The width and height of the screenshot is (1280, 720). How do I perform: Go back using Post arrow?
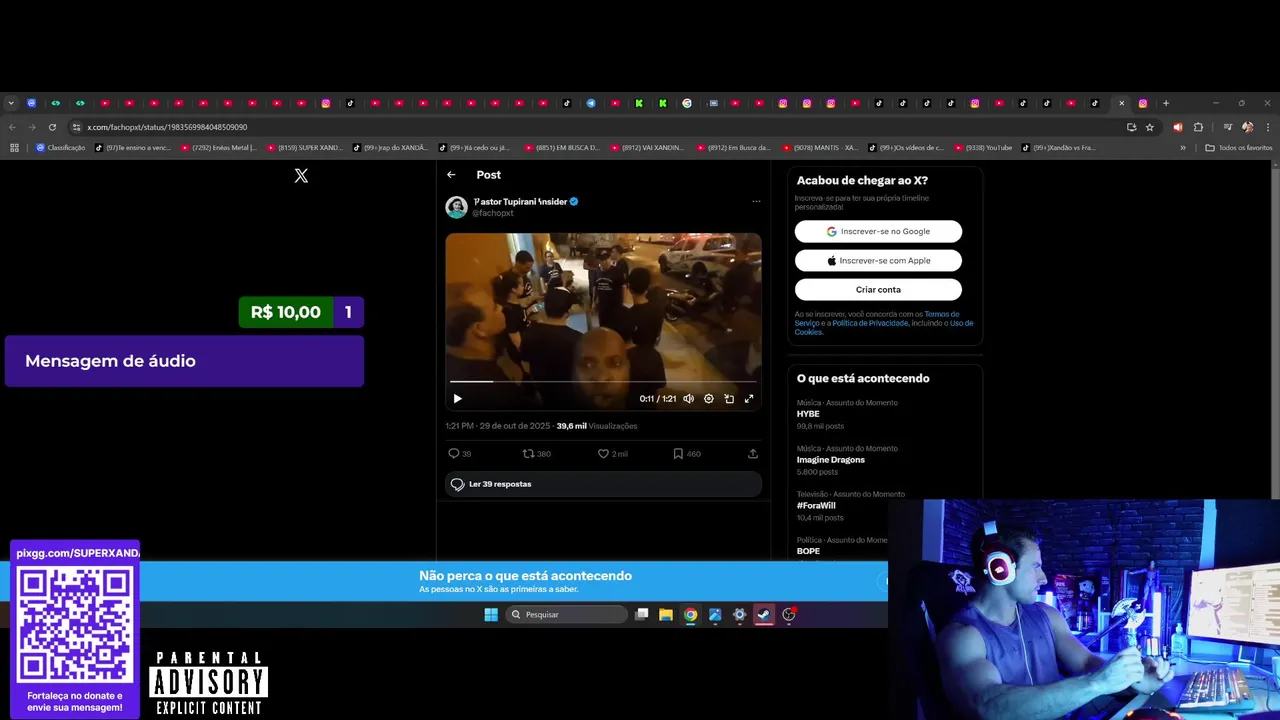(451, 174)
